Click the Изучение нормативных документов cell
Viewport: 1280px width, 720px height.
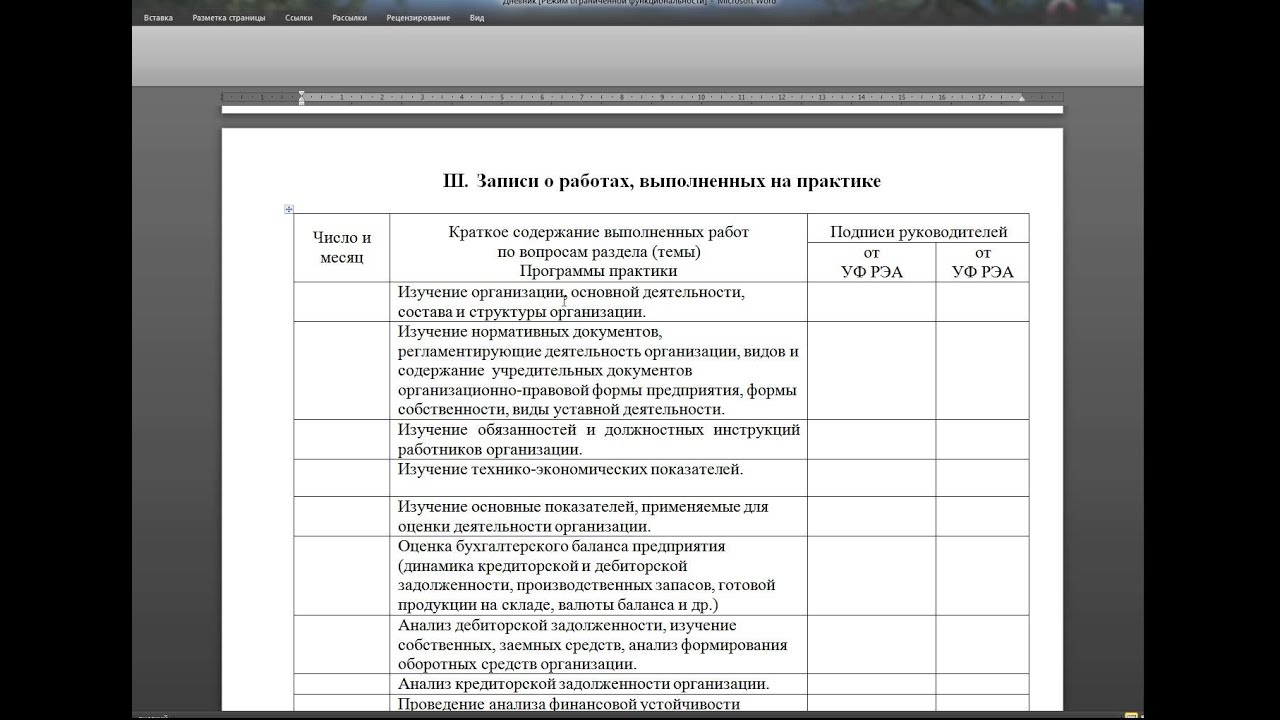598,371
